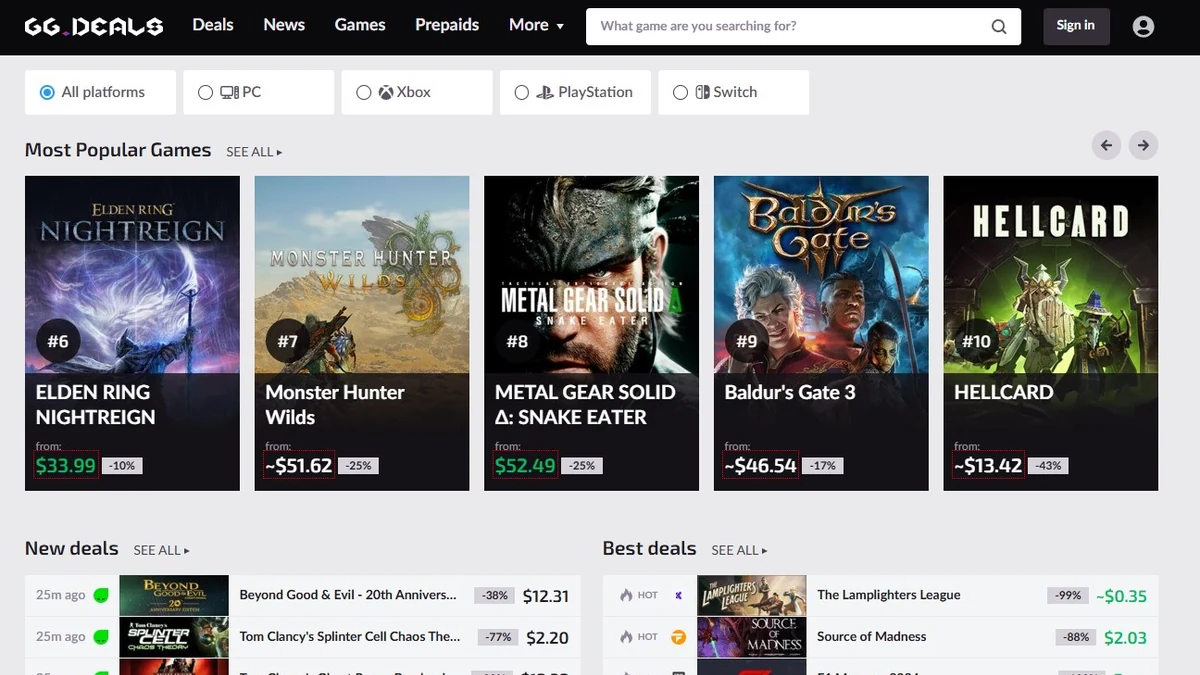Open the Source of Madness deal thumbnail
Viewport: 1200px width, 675px height.
click(751, 637)
